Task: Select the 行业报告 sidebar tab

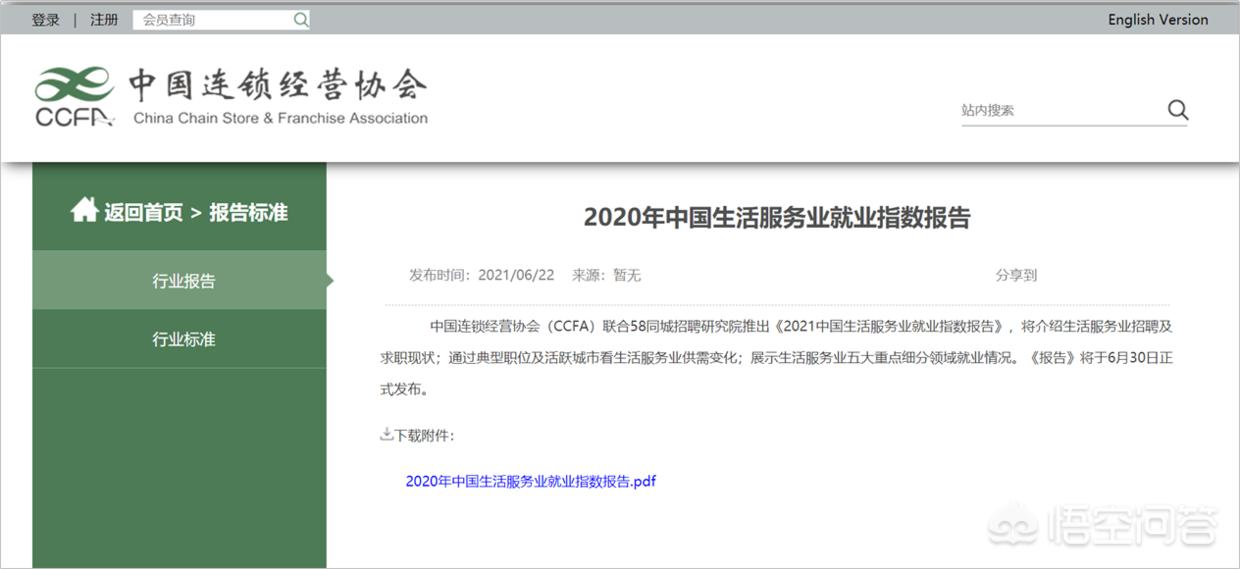Action: click(180, 281)
